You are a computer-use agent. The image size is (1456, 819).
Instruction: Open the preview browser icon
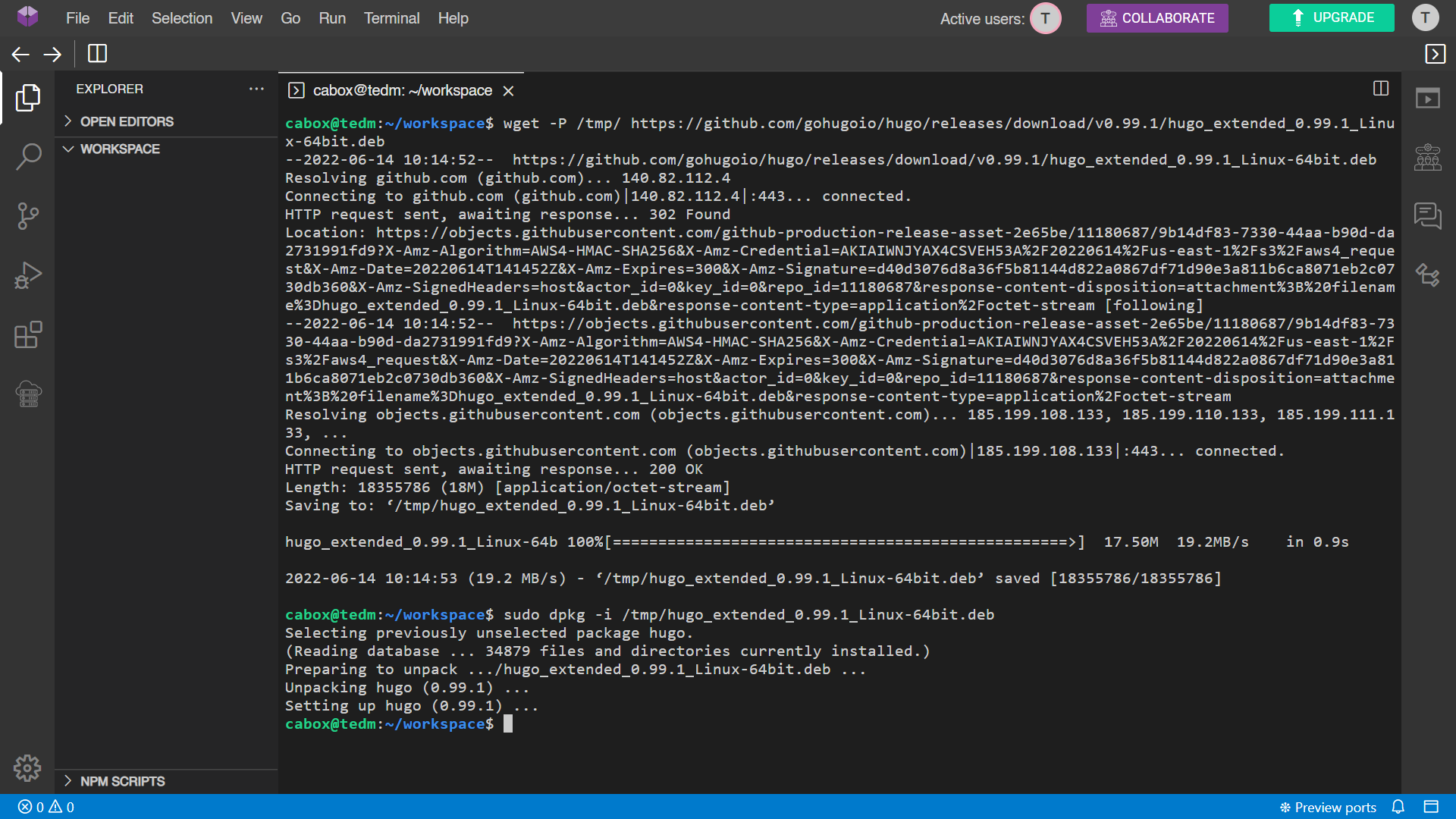pyautogui.click(x=1427, y=99)
